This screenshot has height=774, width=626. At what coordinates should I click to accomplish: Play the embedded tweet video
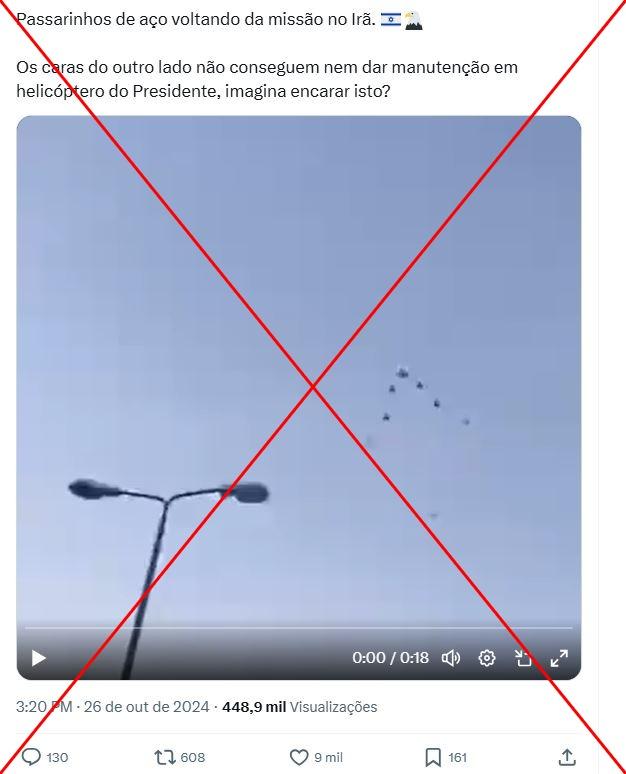[39, 658]
